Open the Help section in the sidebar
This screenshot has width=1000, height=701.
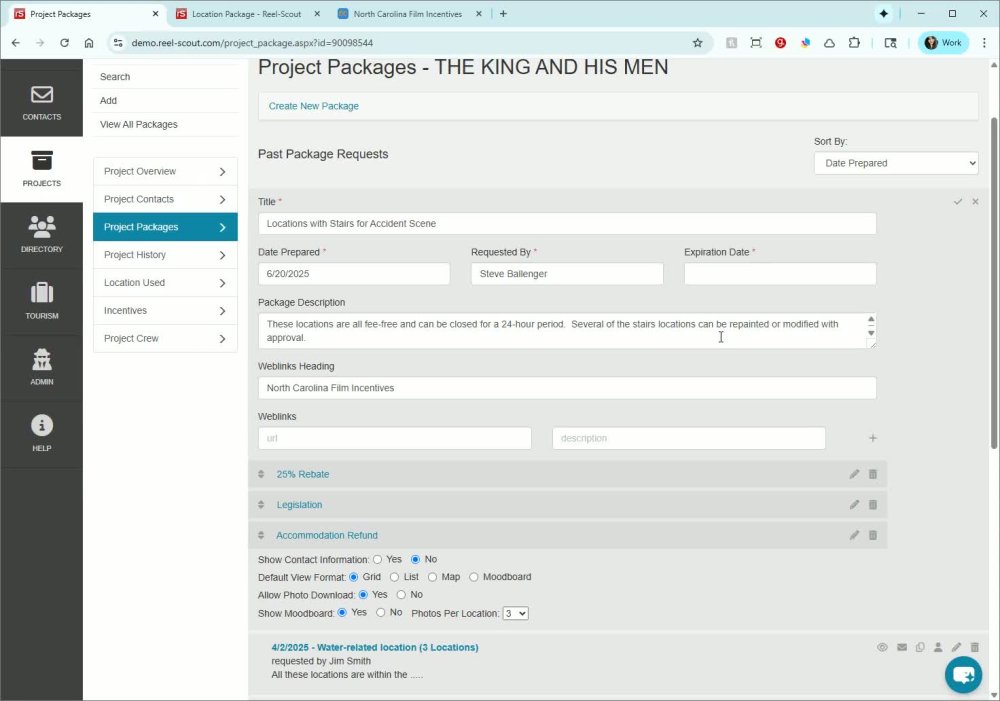click(x=41, y=434)
